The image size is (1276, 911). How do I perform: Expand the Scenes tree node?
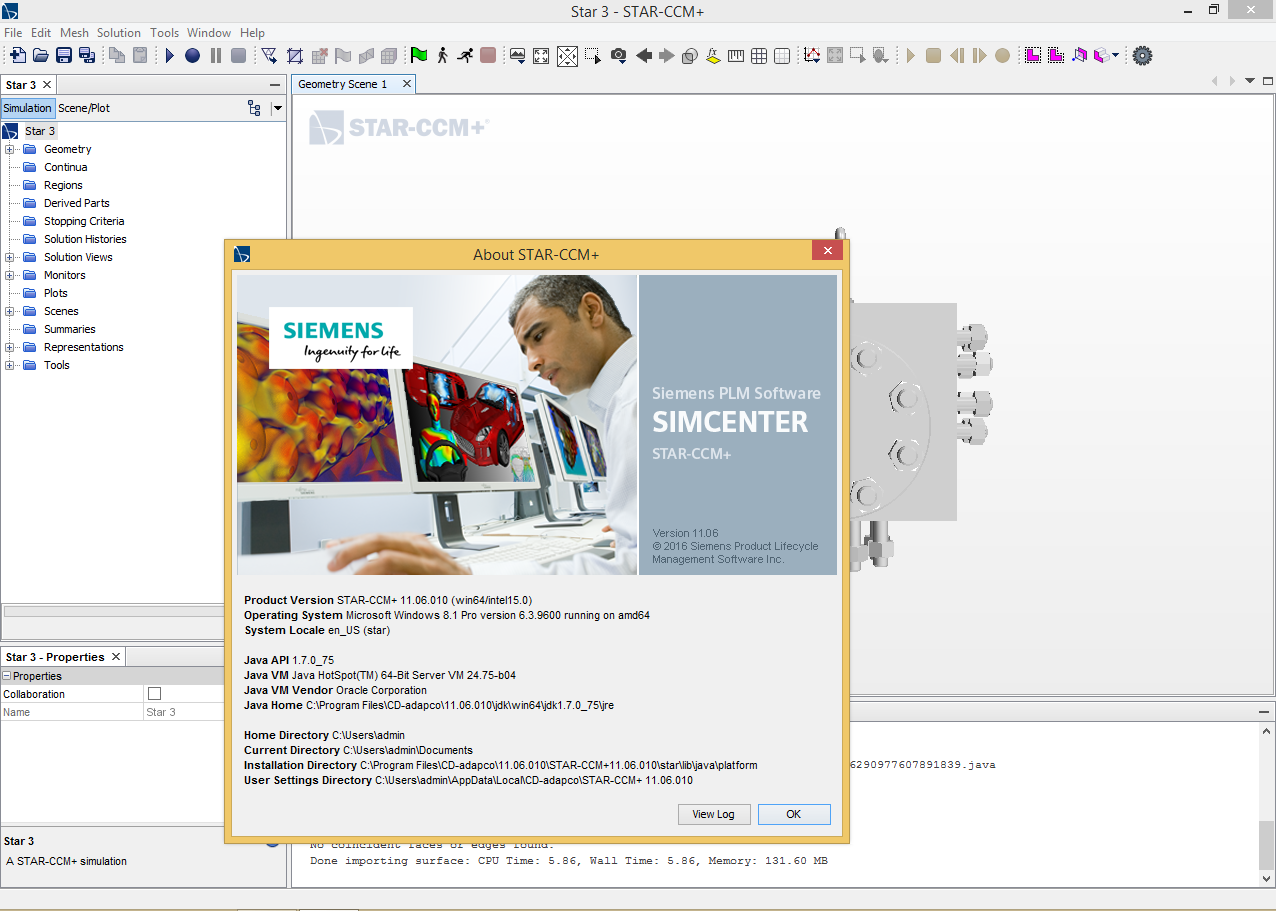(10, 311)
